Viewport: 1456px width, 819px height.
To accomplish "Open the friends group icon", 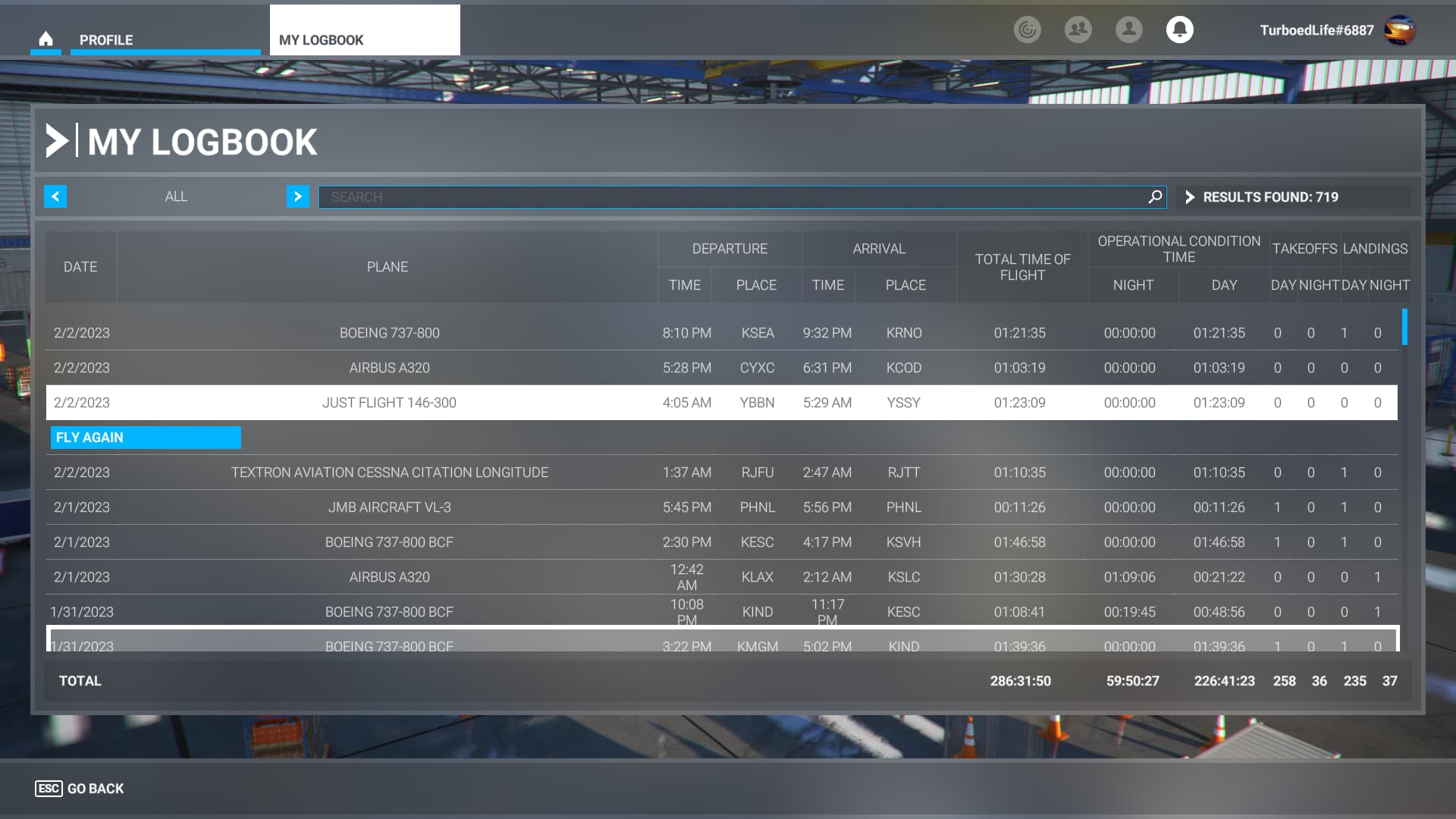I will (x=1078, y=30).
